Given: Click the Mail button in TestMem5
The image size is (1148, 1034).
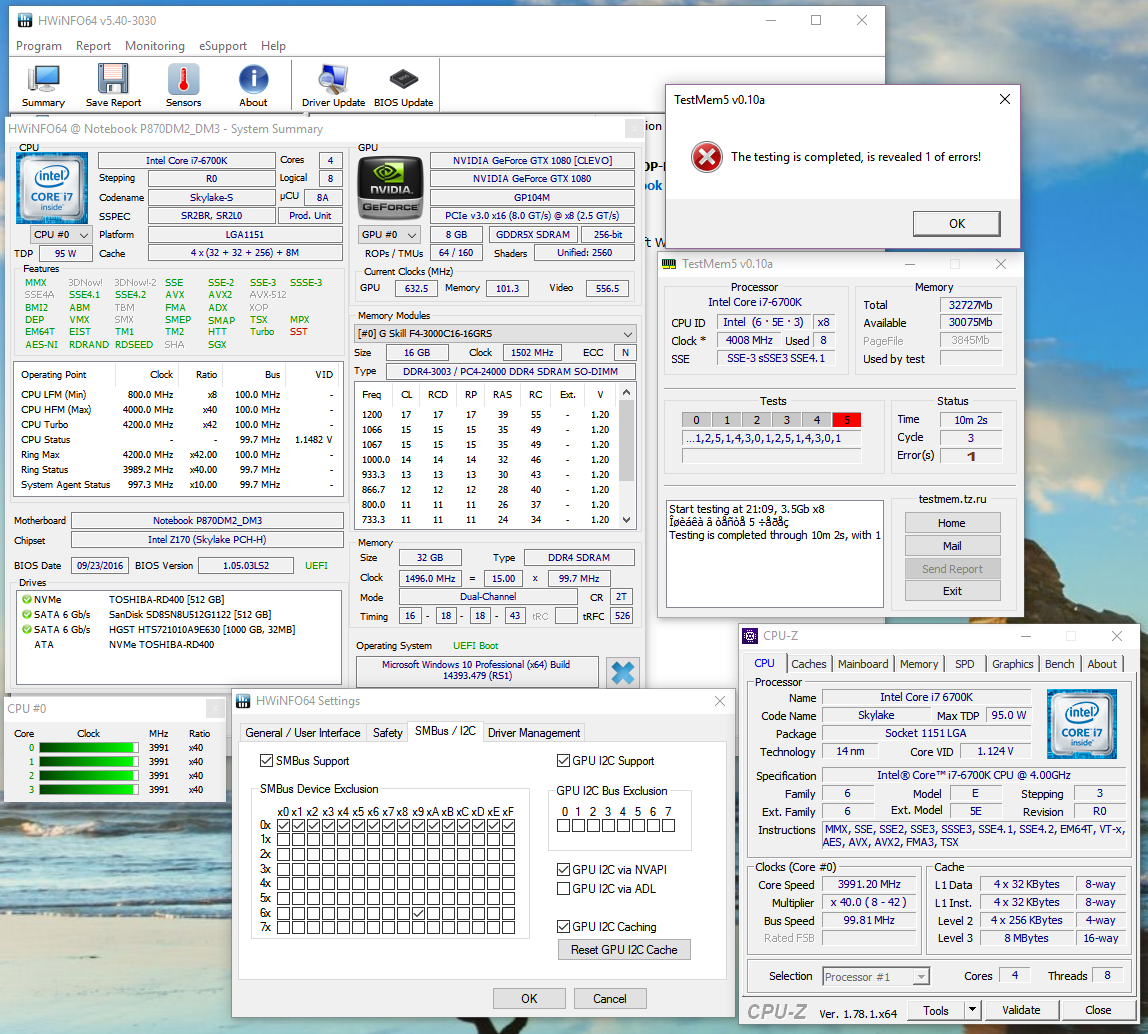Looking at the screenshot, I should pyautogui.click(x=952, y=546).
